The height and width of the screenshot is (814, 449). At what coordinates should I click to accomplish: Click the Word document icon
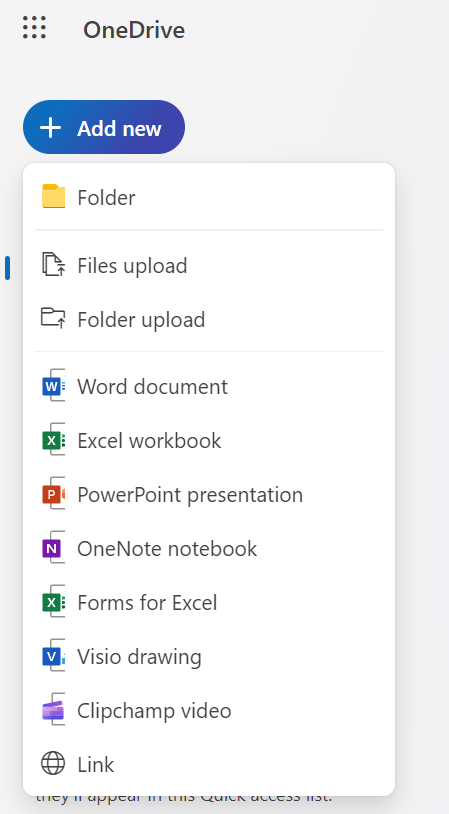(53, 386)
